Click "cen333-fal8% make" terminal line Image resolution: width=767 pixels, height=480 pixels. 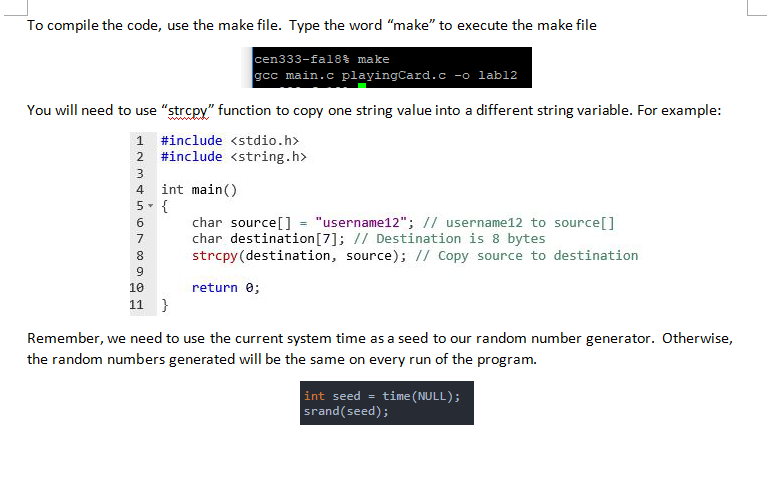pyautogui.click(x=322, y=59)
